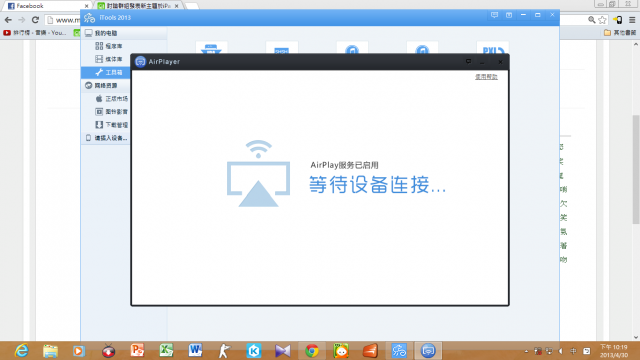Open a new tab in Chrome
Viewport: 640px width, 360px height.
pos(191,6)
